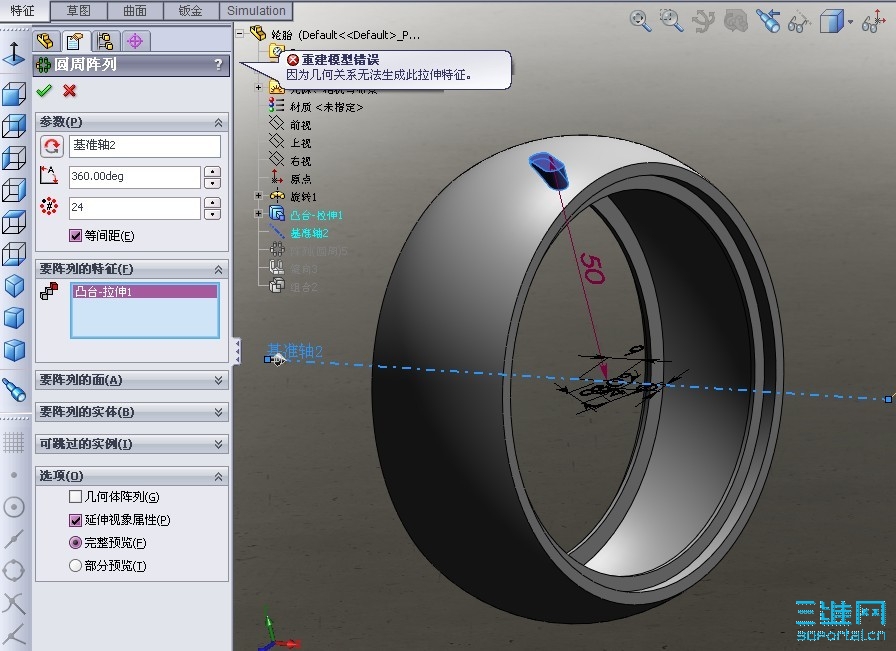Switch to the 曲面 tab
Image resolution: width=896 pixels, height=651 pixels.
click(x=135, y=11)
